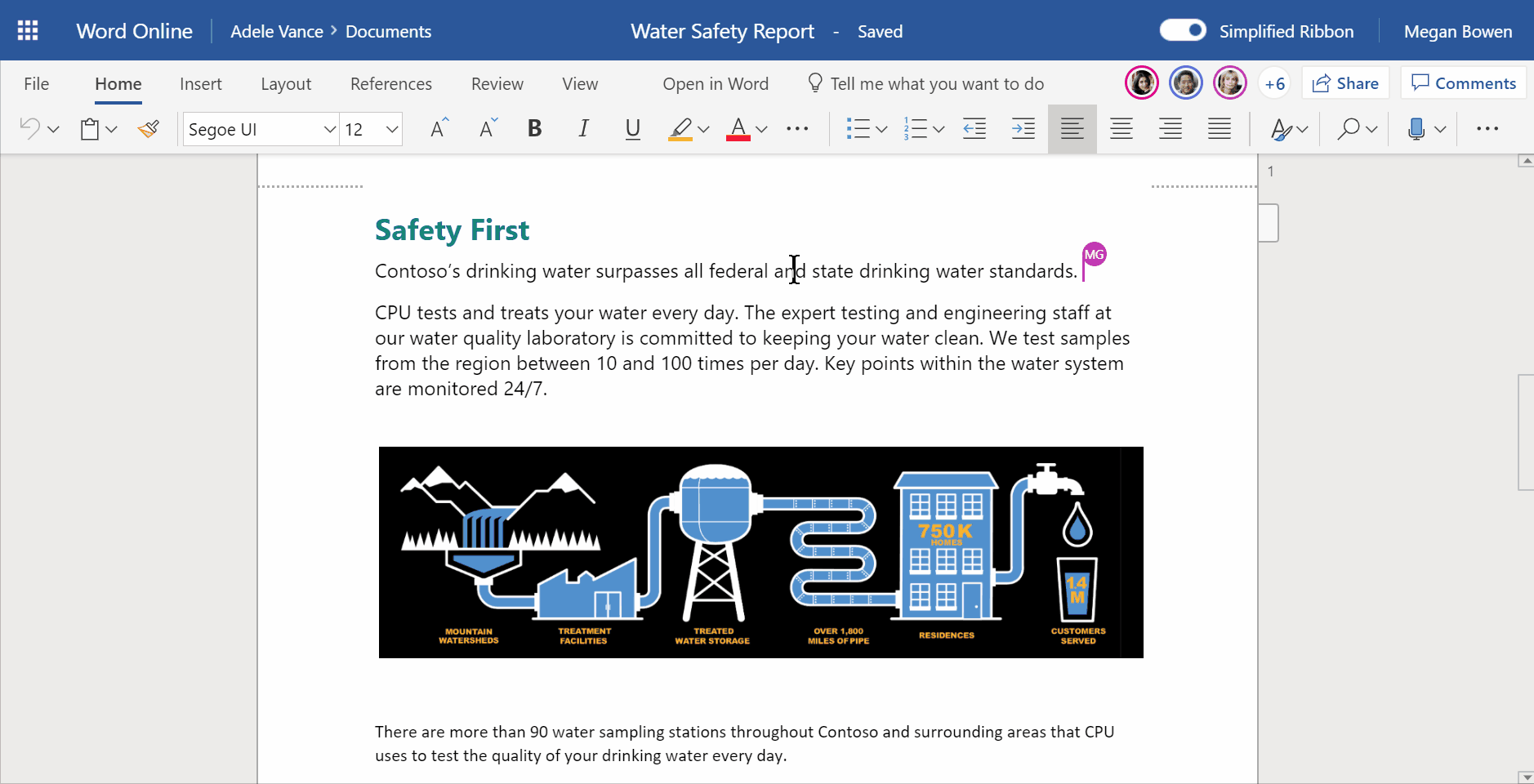1534x784 pixels.
Task: Open the File menu
Action: [x=37, y=84]
